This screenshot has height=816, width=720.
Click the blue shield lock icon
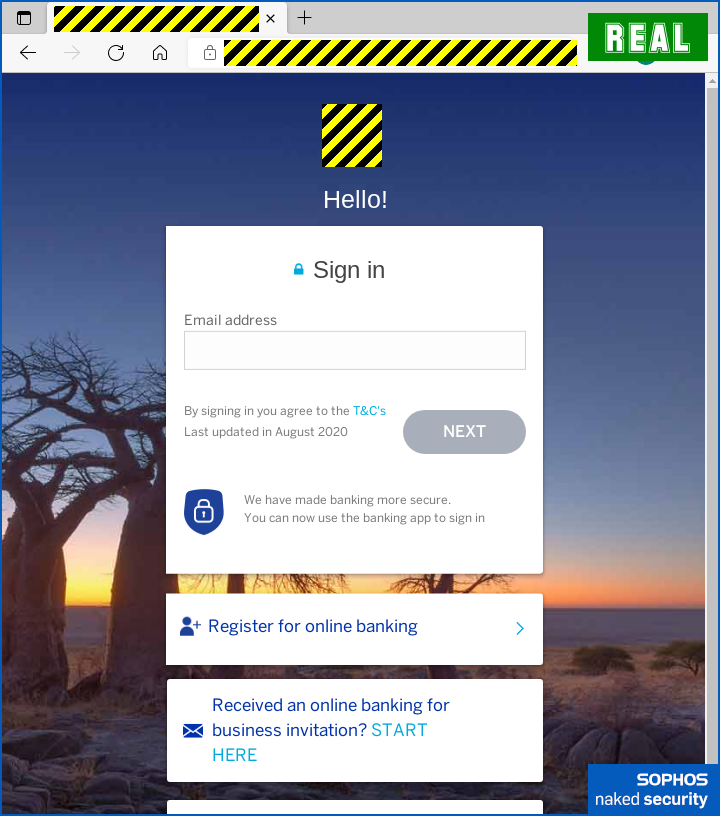click(x=204, y=512)
